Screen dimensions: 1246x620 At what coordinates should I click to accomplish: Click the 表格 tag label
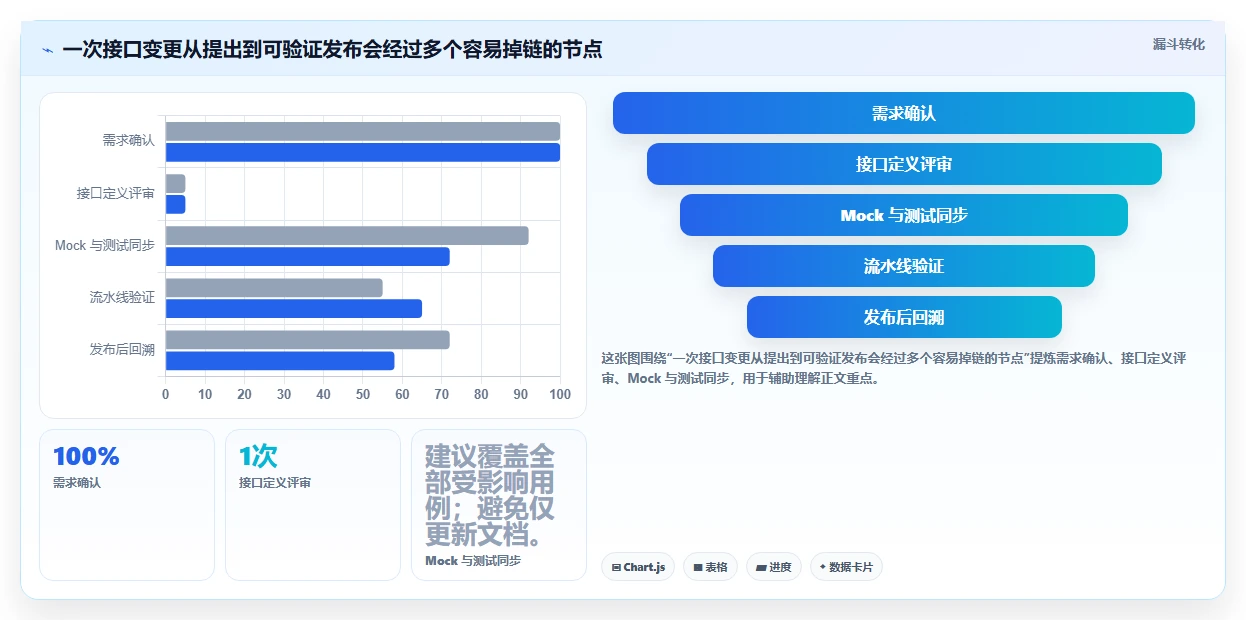(x=717, y=567)
